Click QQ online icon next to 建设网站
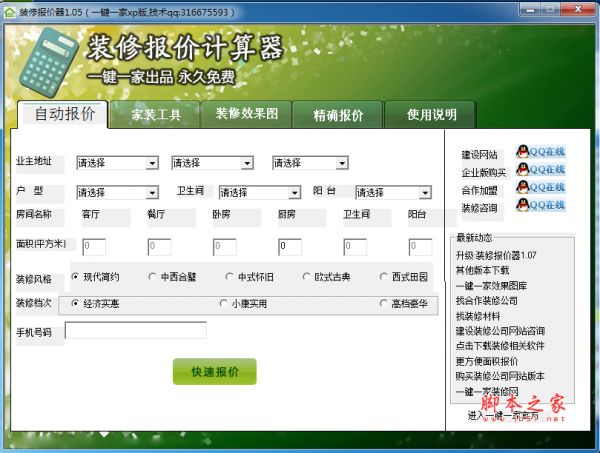This screenshot has height=453, width=600. [x=540, y=152]
